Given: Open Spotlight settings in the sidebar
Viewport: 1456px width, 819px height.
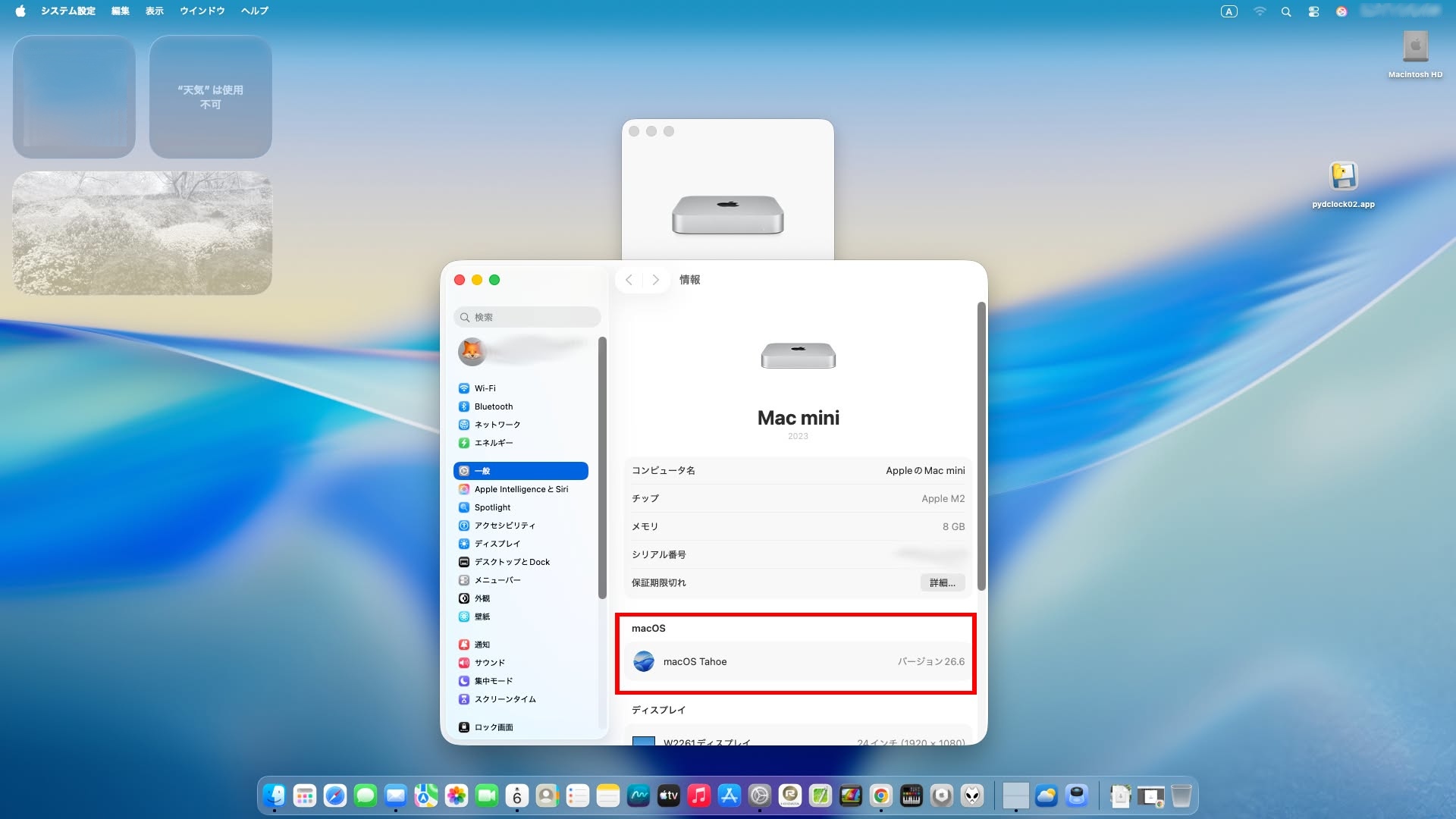Looking at the screenshot, I should (x=521, y=507).
